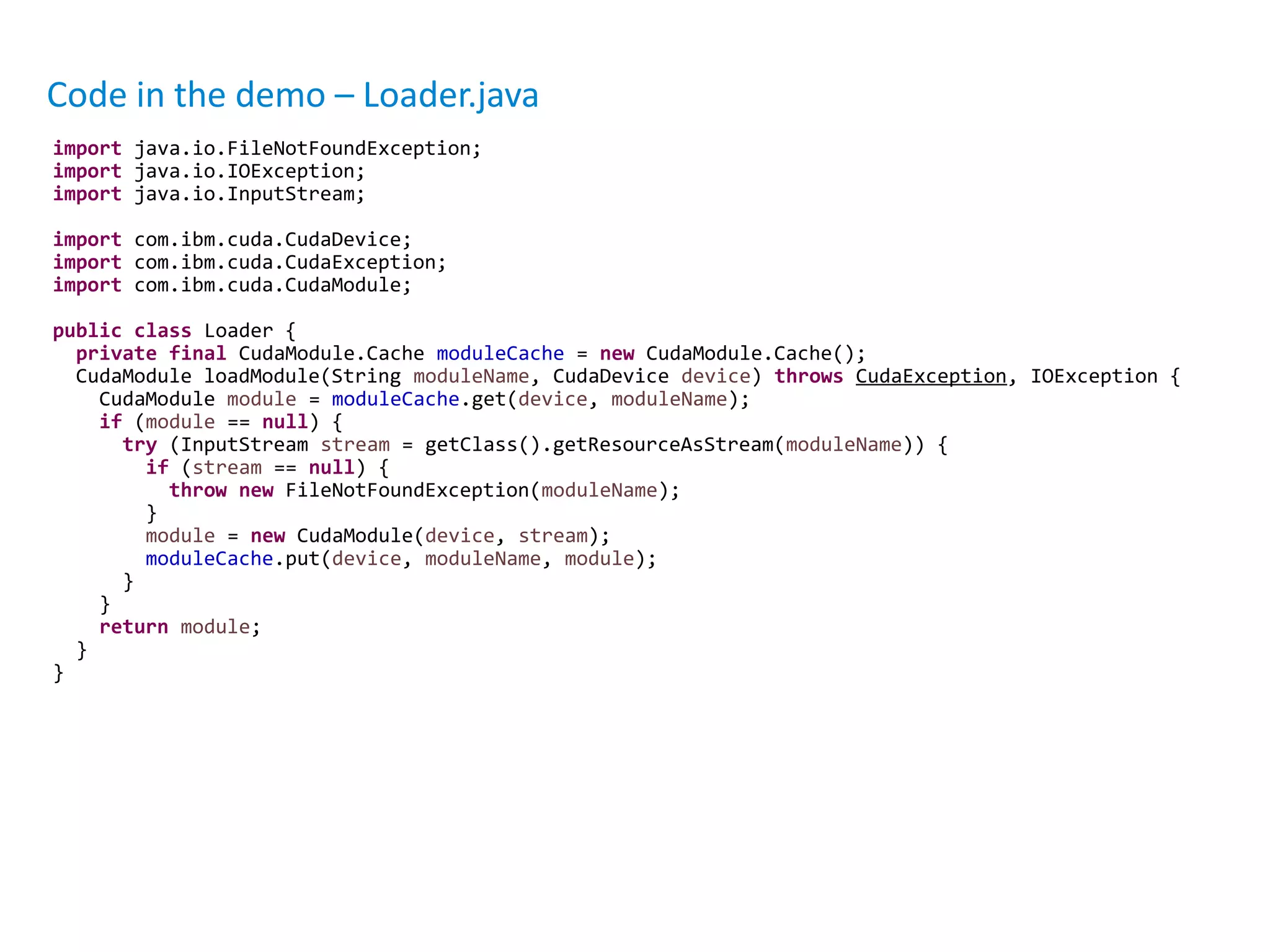Click the 'return module;' statement
This screenshot has width=1270, height=952.
pos(180,627)
